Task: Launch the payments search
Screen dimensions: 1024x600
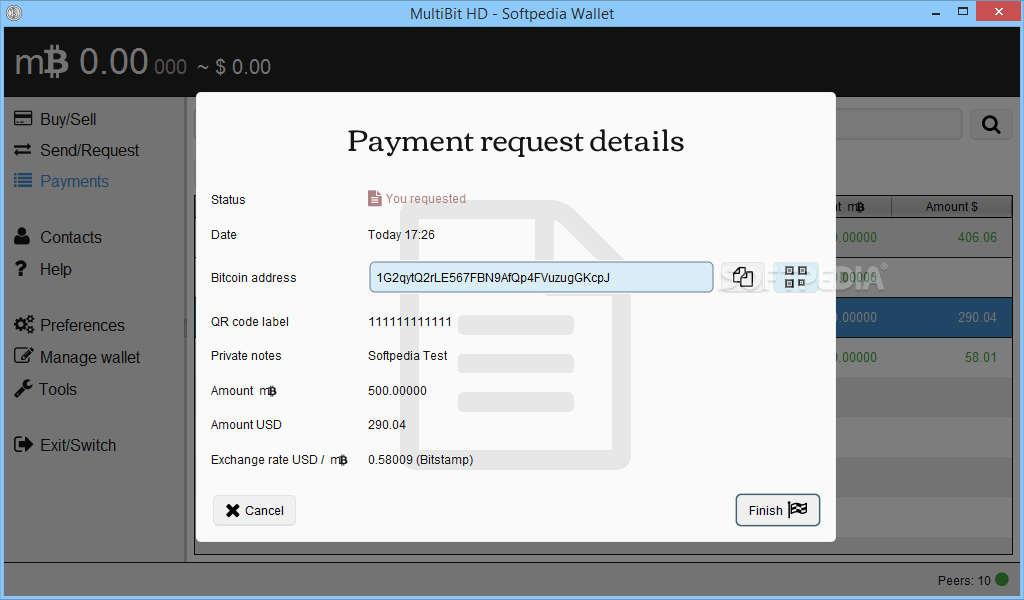Action: click(x=990, y=124)
